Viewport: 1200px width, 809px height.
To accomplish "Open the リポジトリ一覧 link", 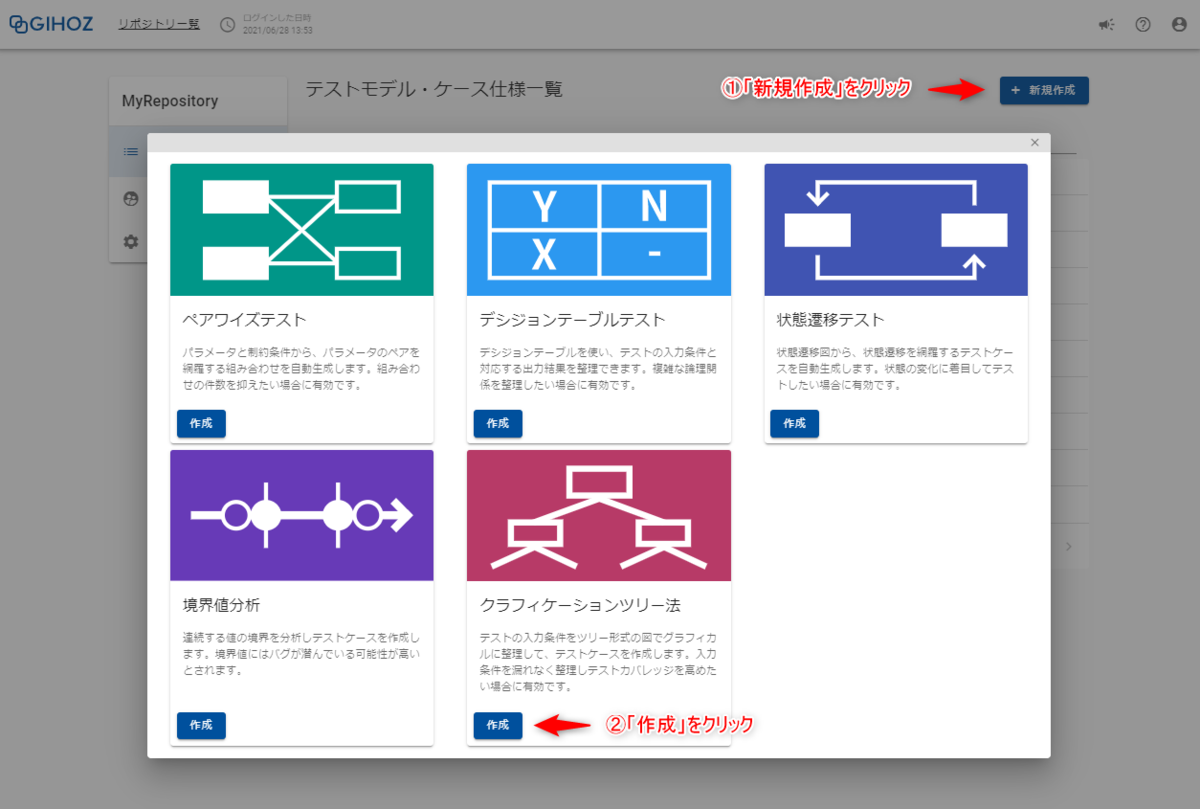I will tap(157, 24).
